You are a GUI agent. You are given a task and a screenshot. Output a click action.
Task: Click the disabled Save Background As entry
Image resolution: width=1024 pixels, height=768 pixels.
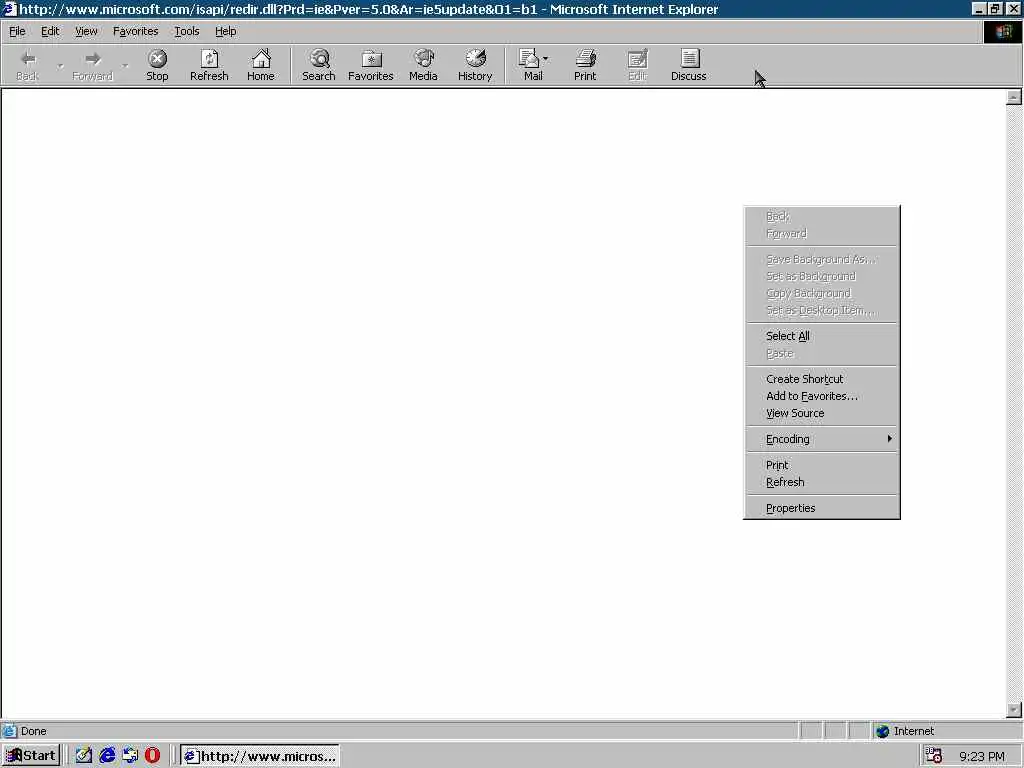point(822,259)
